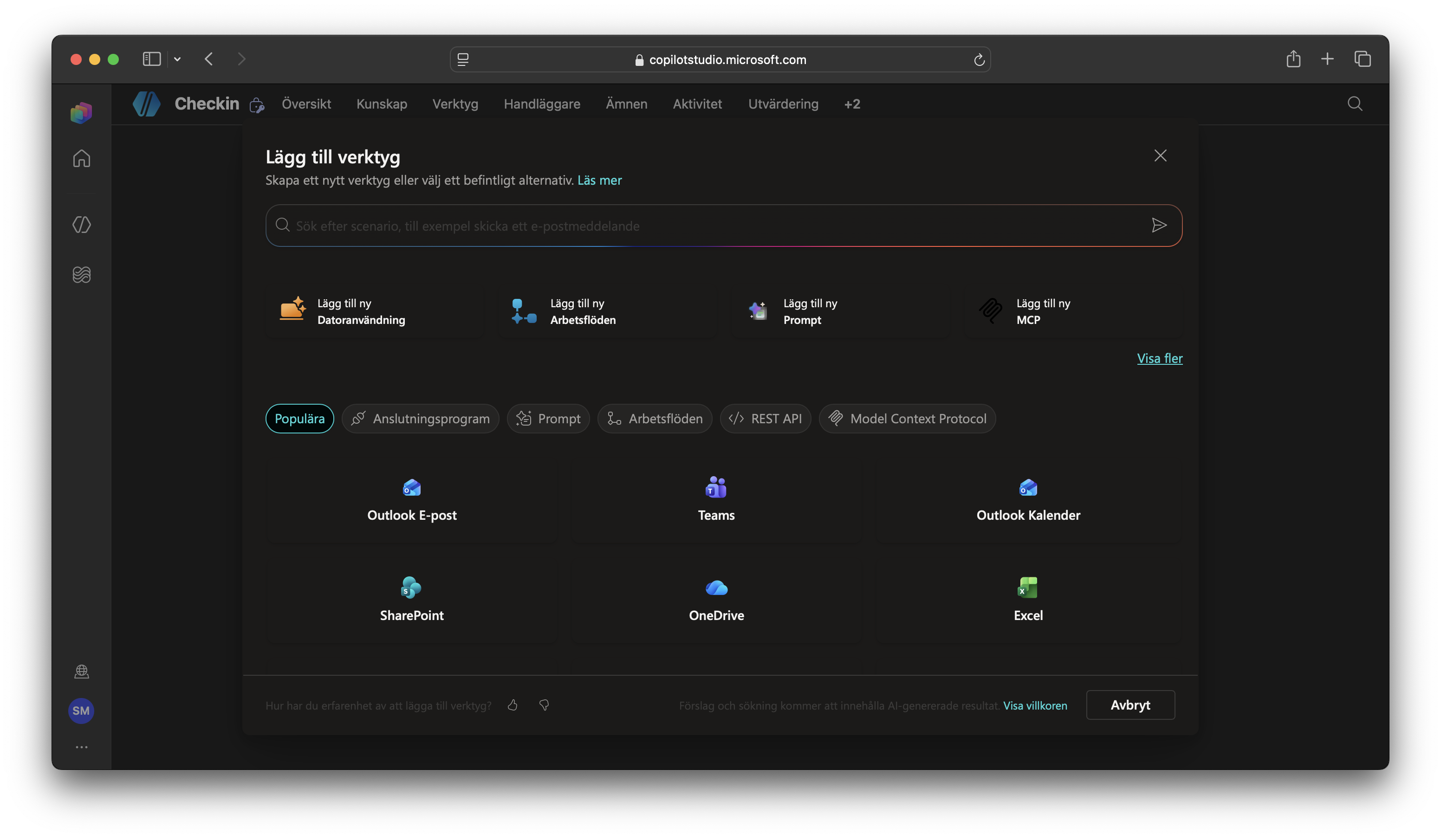Viewport: 1441px width, 840px height.
Task: Click the Power Platform logo at sidebar top
Action: pyautogui.click(x=81, y=113)
